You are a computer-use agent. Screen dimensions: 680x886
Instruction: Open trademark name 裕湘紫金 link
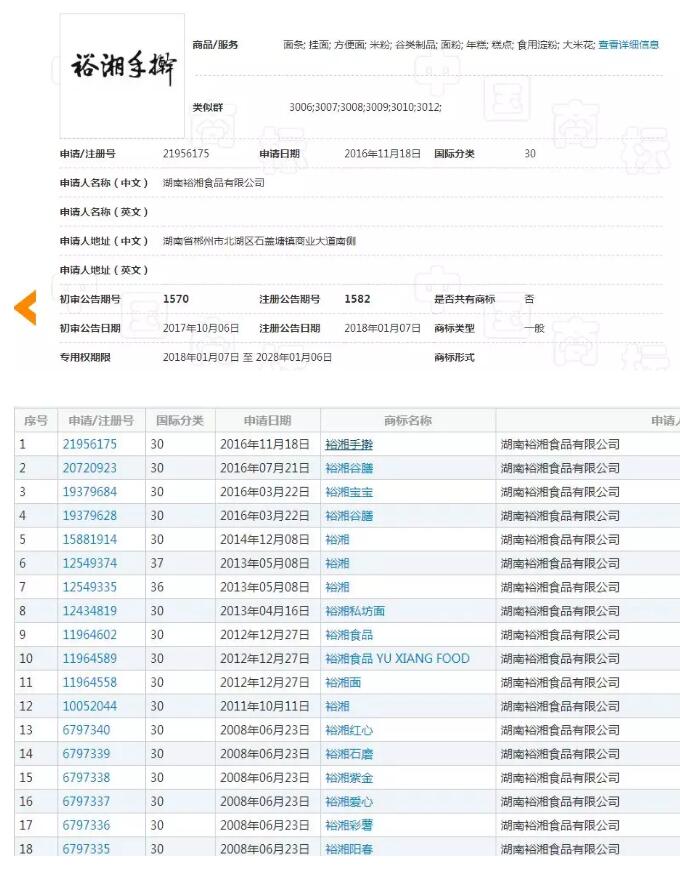349,778
